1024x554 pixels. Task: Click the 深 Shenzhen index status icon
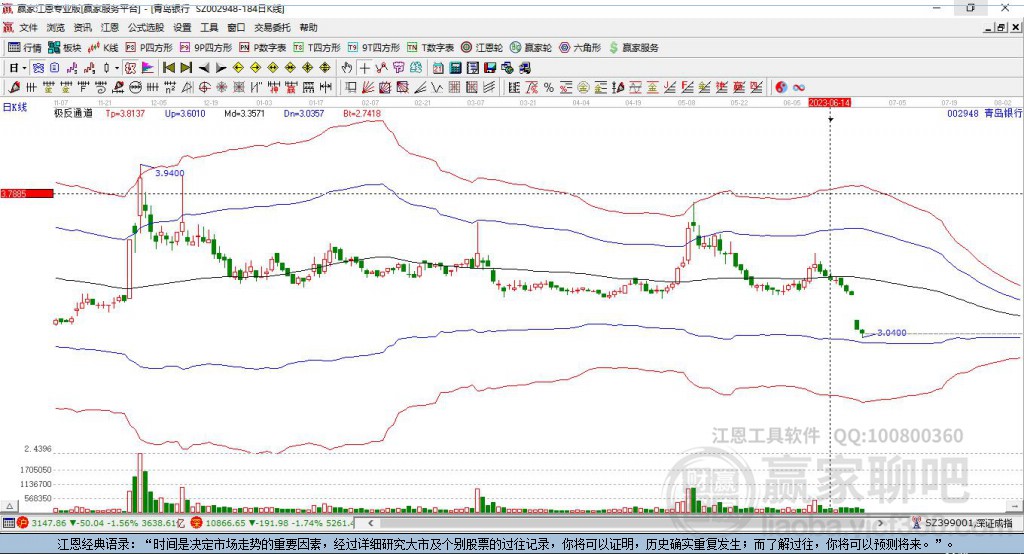click(197, 523)
